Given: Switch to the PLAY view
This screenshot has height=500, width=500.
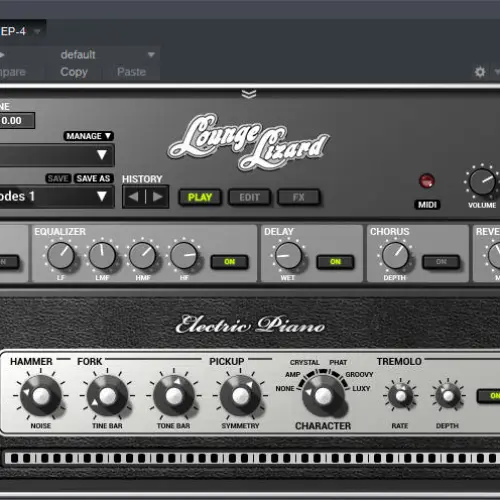Looking at the screenshot, I should pos(200,197).
